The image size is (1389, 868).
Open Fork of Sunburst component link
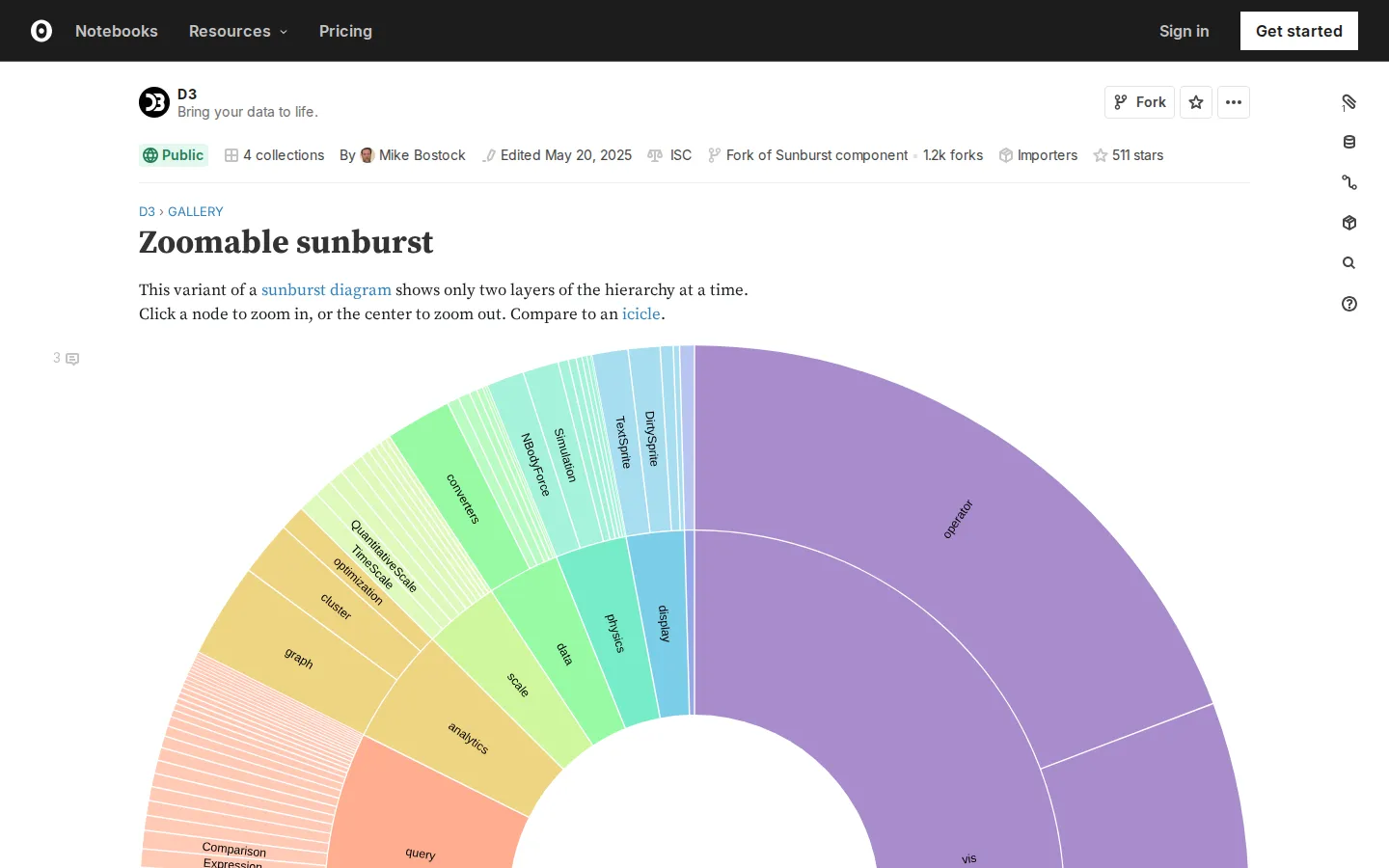click(x=808, y=155)
